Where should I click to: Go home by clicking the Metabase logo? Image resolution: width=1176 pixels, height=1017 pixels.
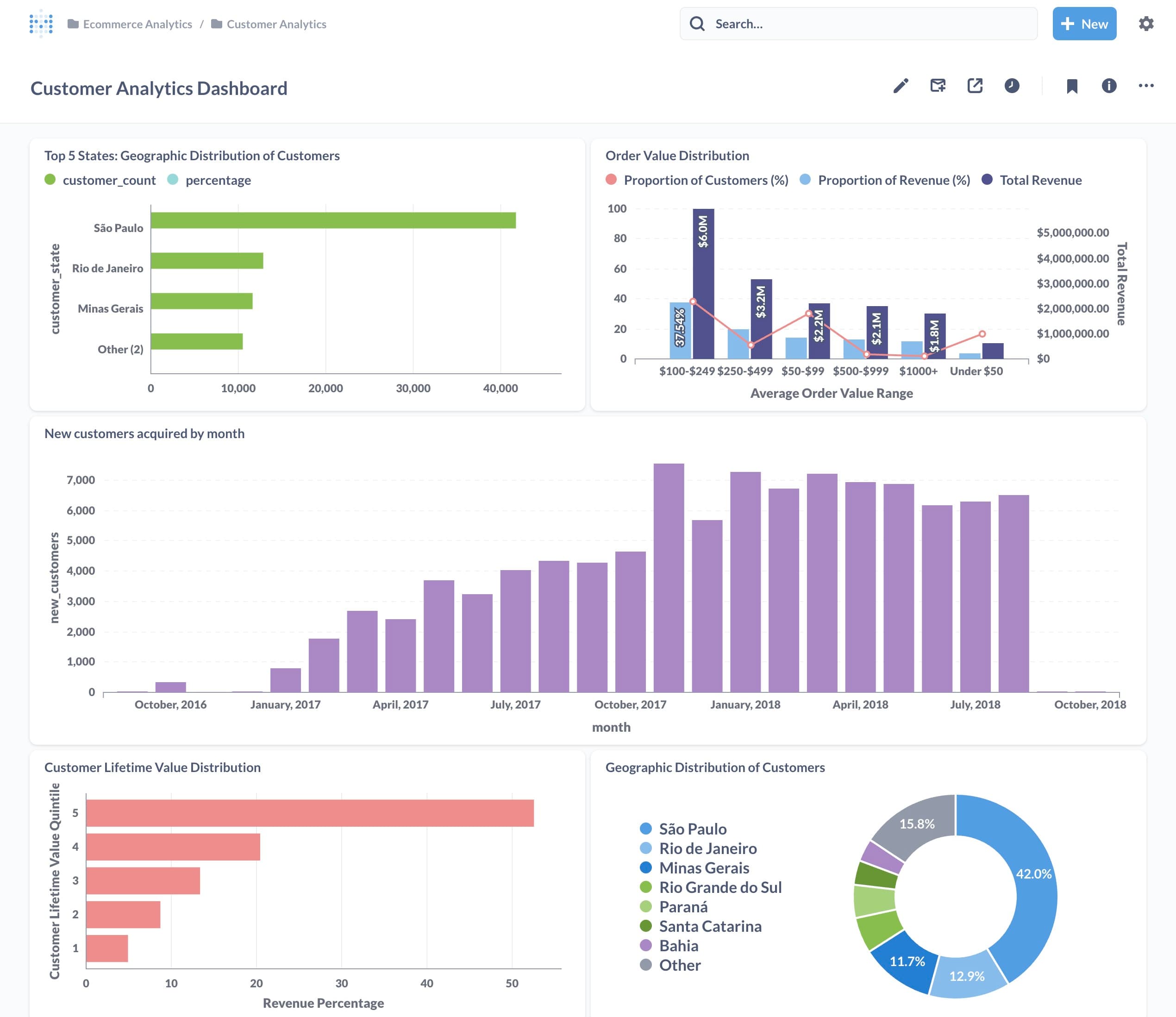click(x=40, y=24)
